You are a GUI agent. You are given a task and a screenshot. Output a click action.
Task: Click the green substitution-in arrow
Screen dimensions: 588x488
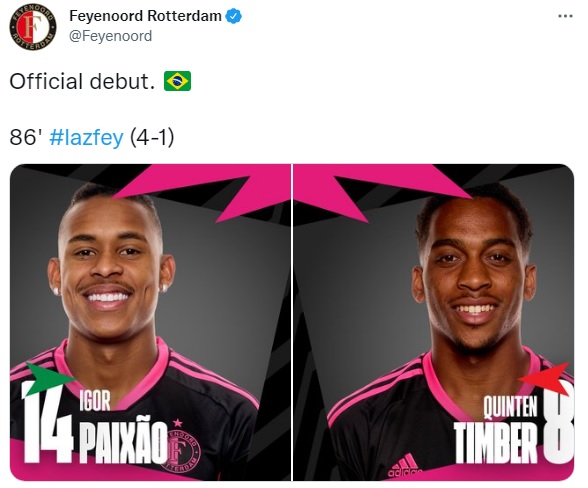tap(50, 379)
